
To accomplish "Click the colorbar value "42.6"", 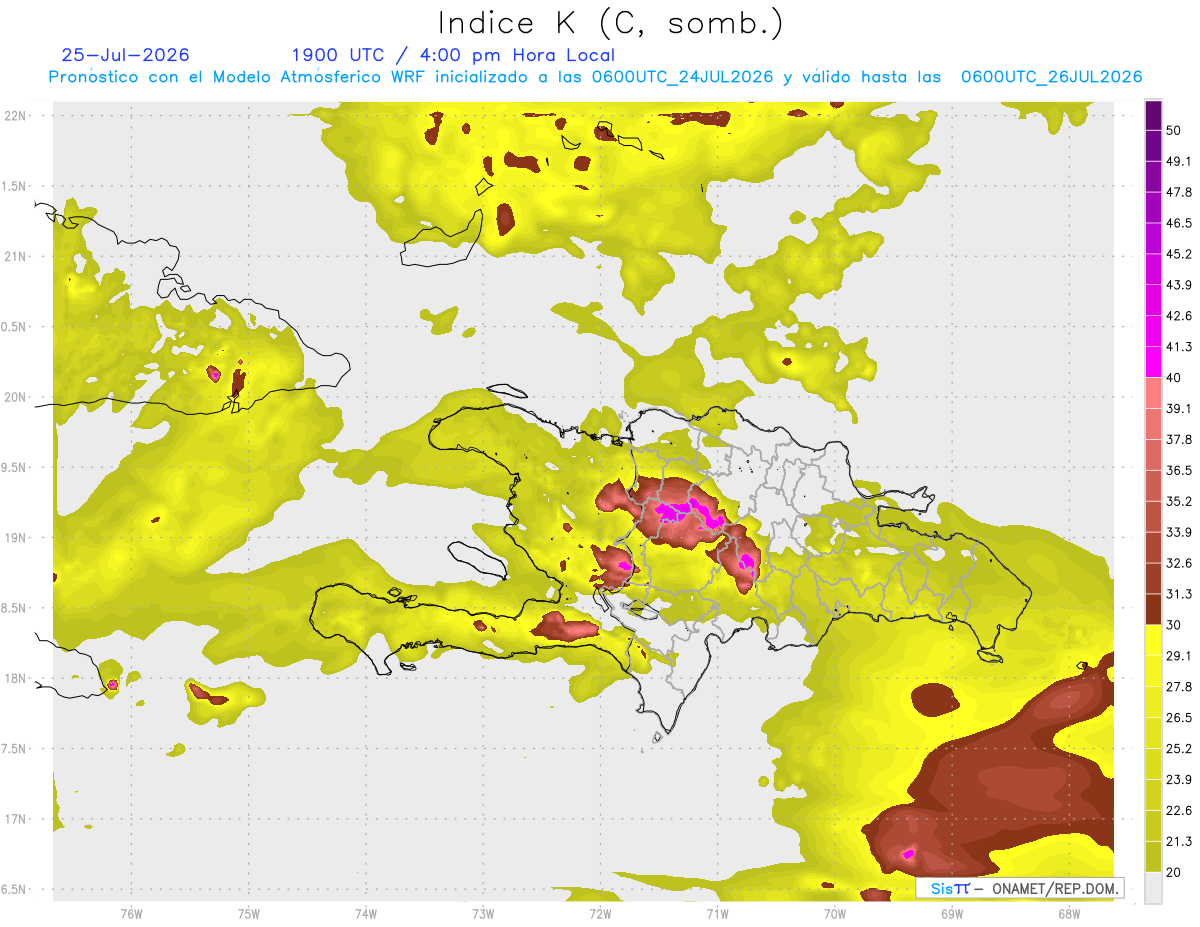I will [x=1180, y=316].
